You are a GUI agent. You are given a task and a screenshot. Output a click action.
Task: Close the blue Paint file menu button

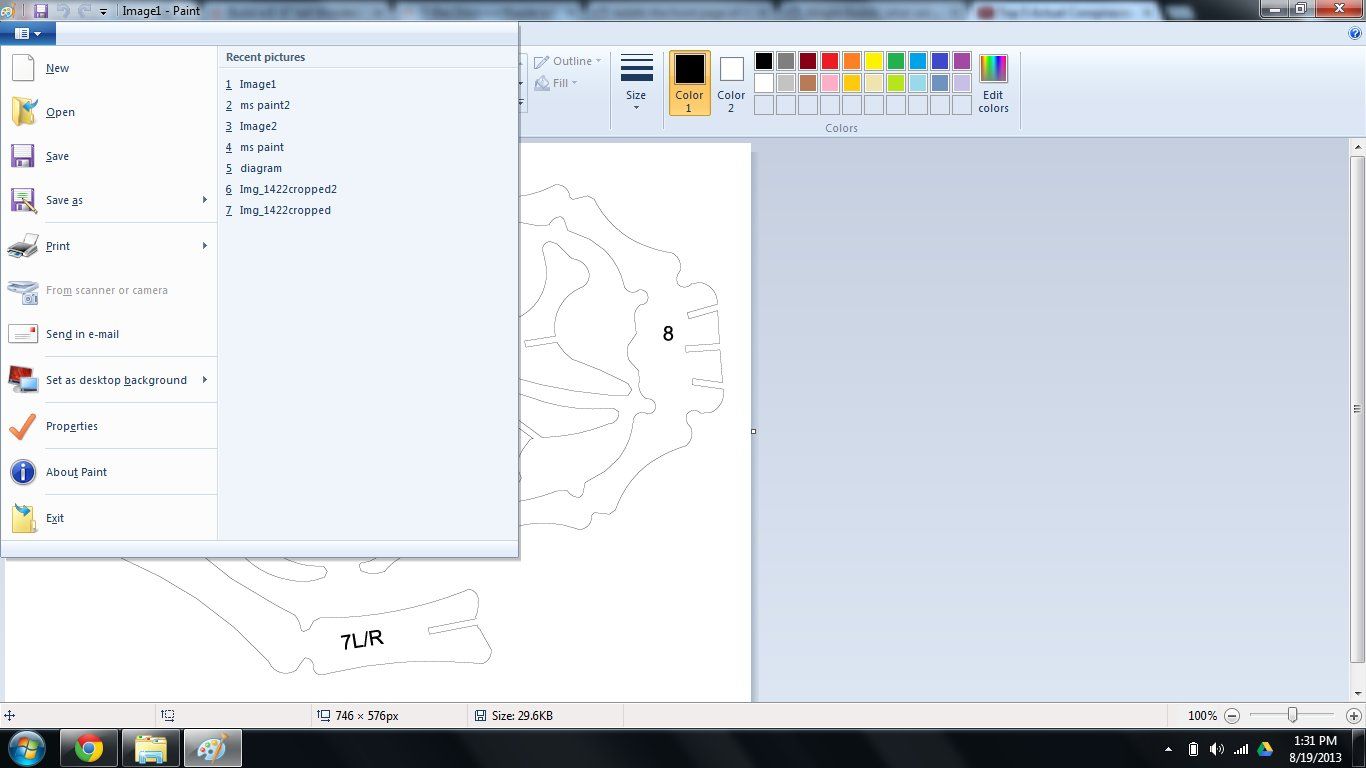[28, 33]
